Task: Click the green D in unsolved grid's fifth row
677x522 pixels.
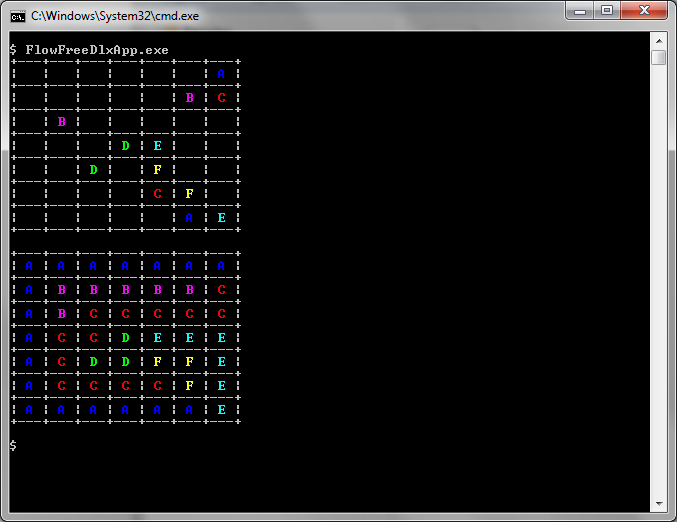Action: tap(94, 170)
